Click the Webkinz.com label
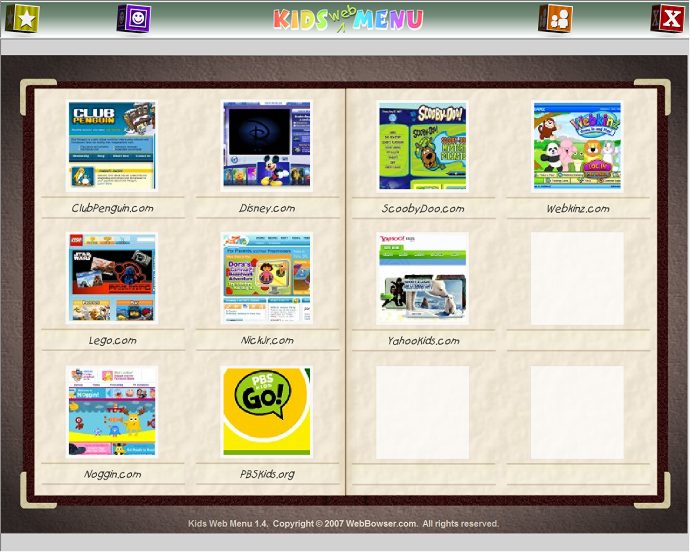The height and width of the screenshot is (552, 690). tap(578, 208)
